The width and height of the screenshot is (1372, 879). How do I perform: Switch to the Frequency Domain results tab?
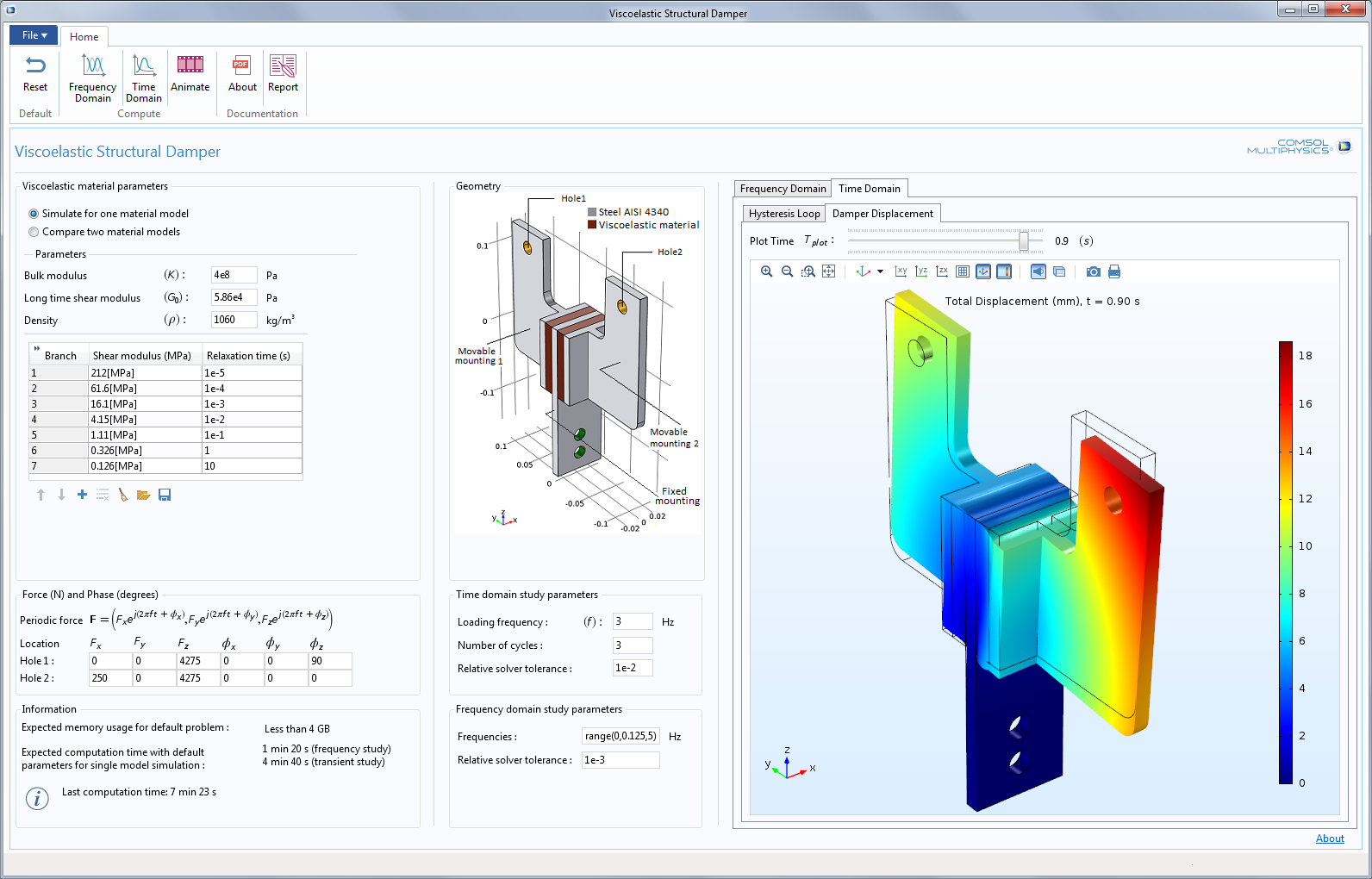(783, 189)
